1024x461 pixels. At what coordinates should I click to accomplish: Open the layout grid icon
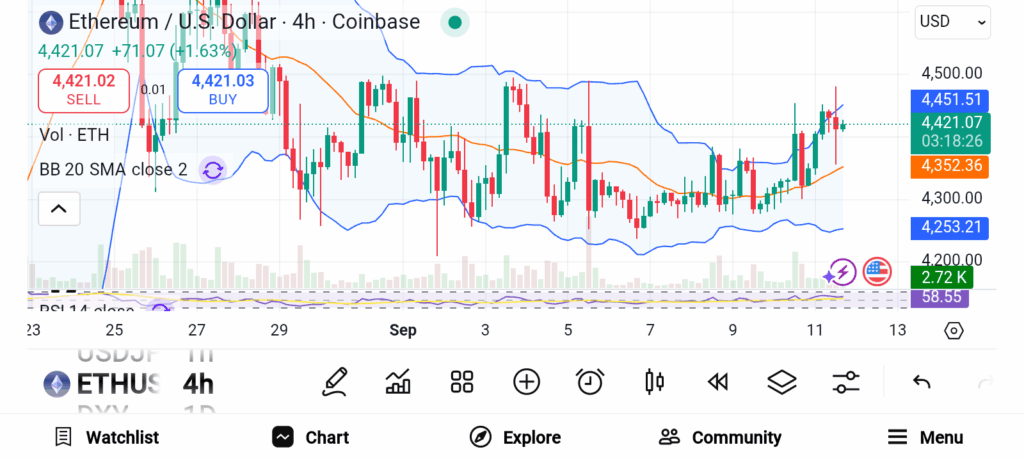click(461, 381)
